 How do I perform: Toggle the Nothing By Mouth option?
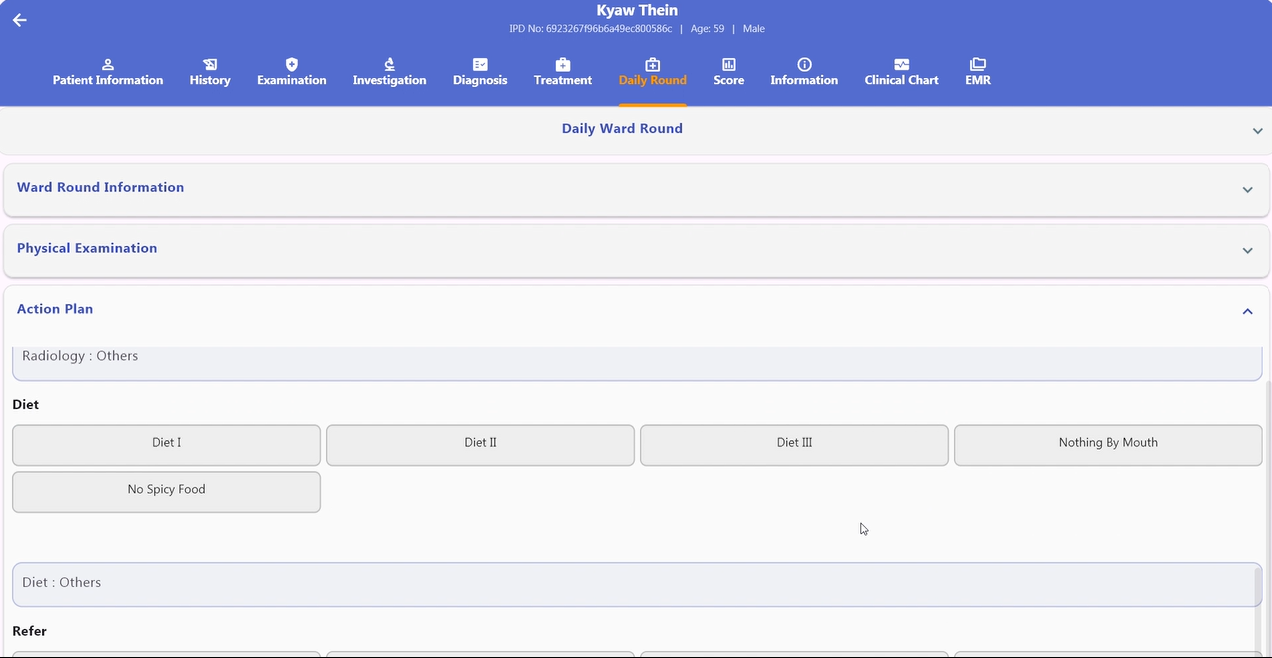coord(1108,445)
